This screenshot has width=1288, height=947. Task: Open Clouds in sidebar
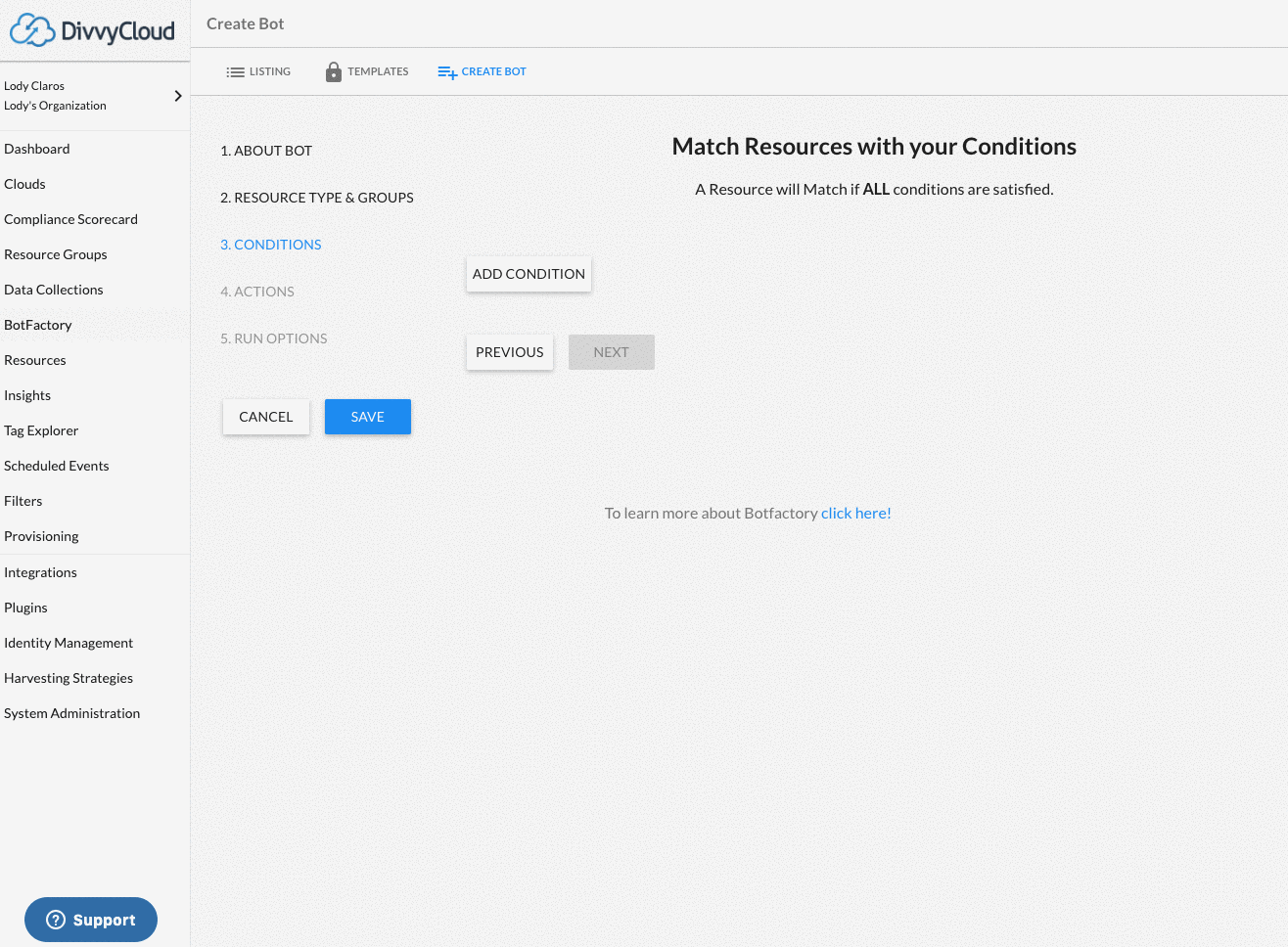(x=24, y=184)
